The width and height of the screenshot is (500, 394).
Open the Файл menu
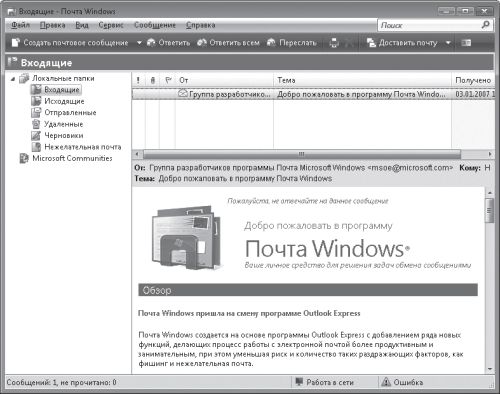click(20, 25)
